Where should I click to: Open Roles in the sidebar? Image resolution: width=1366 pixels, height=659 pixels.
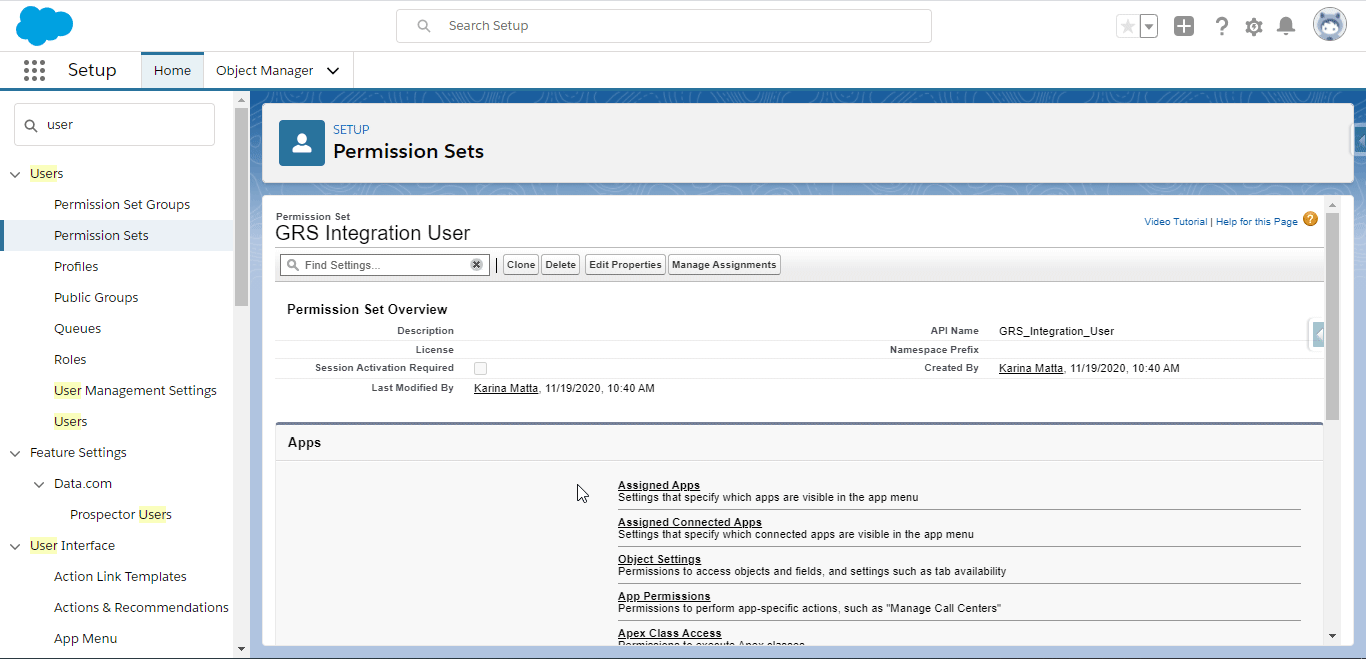point(70,360)
